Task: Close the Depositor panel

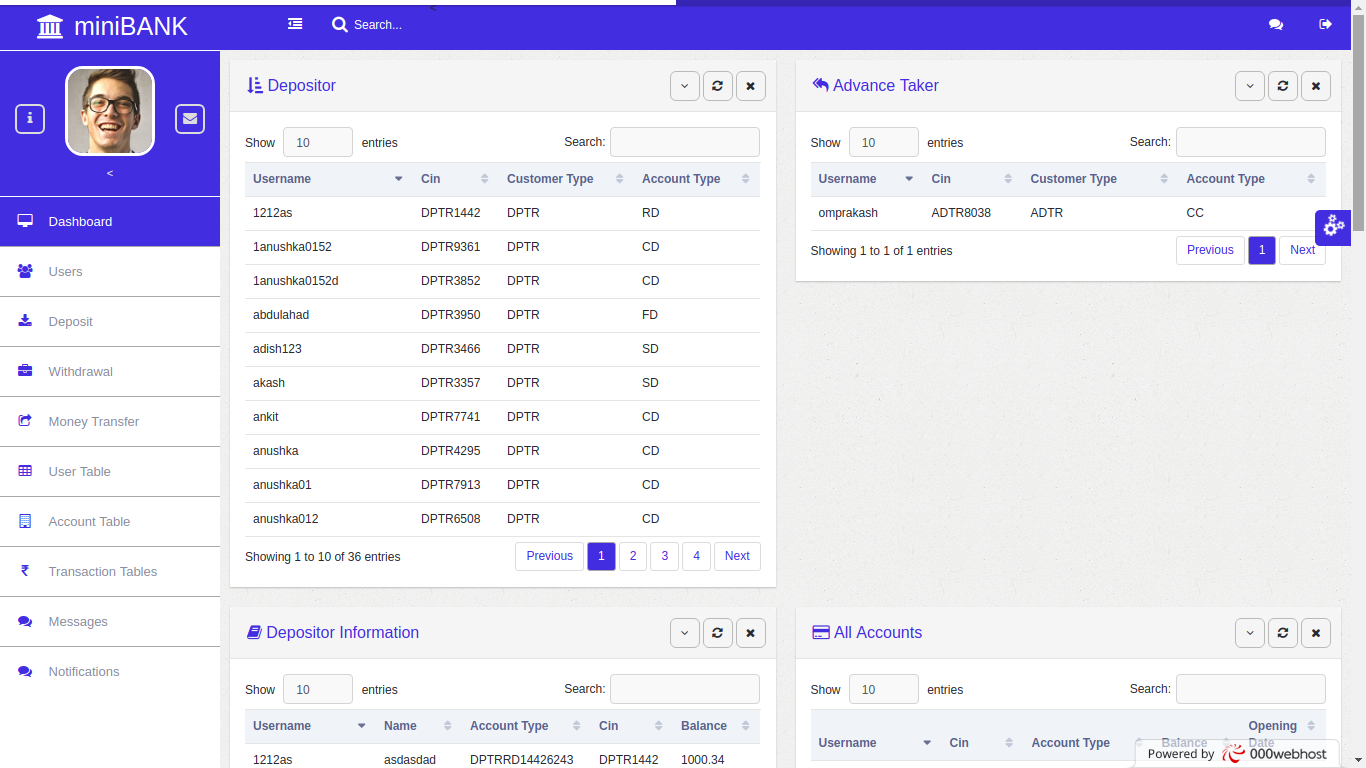Action: pos(751,86)
